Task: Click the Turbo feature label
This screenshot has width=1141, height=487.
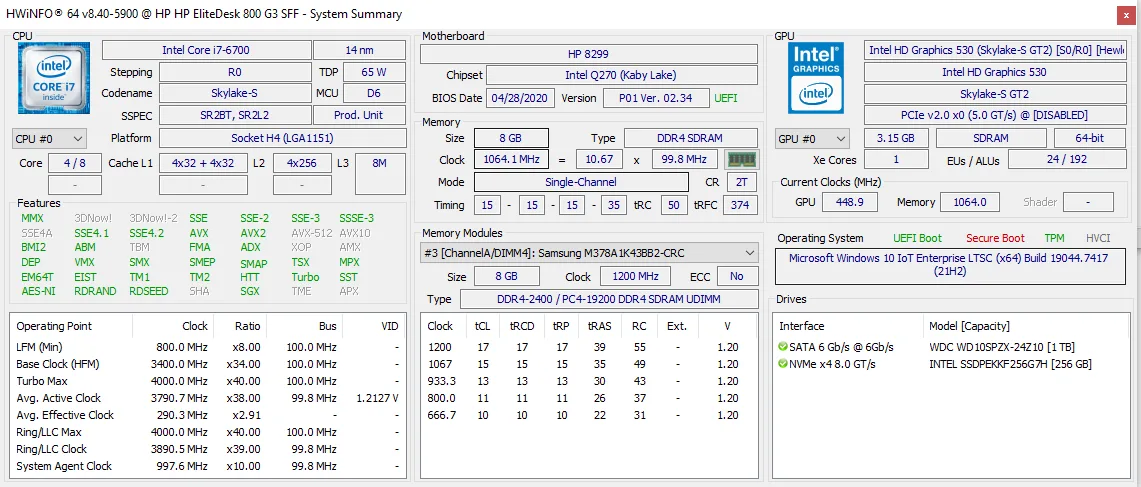Action: 306,277
